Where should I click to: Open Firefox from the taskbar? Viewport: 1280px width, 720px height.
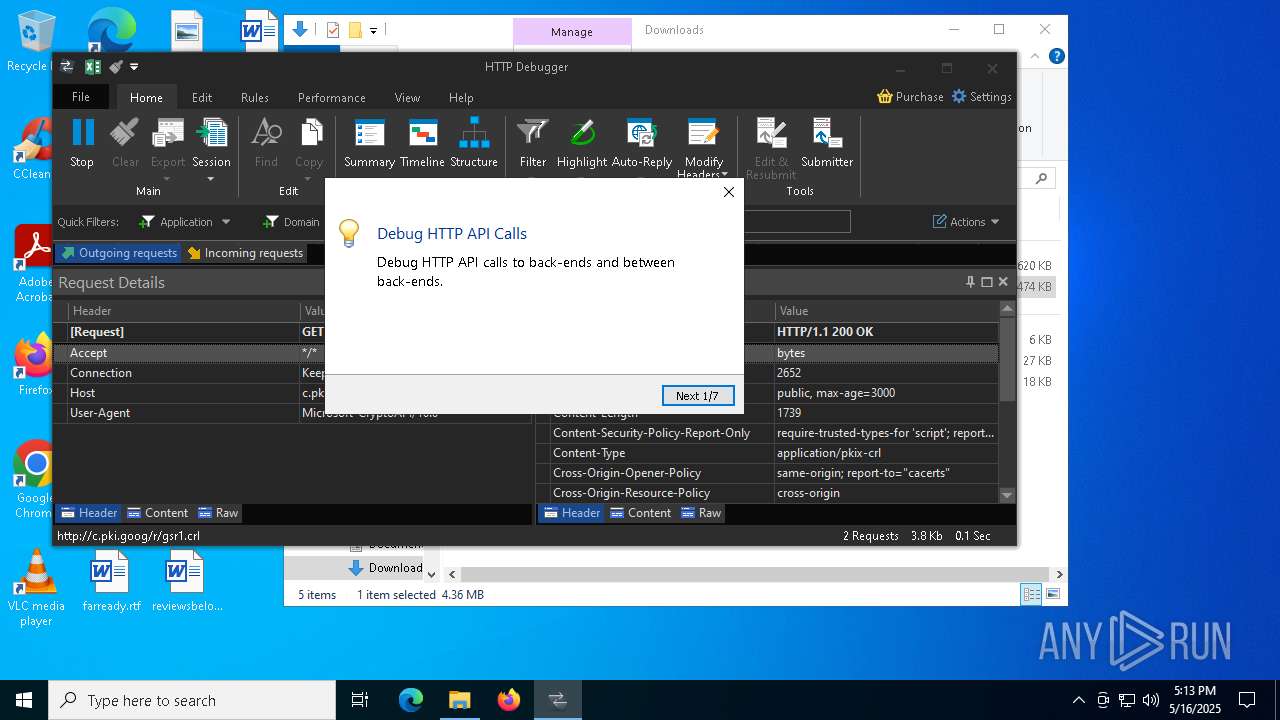click(509, 700)
